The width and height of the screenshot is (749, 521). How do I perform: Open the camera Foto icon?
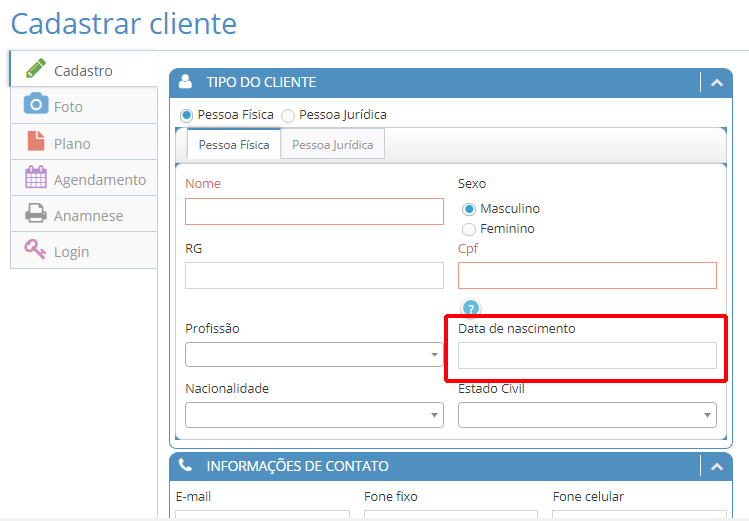(x=36, y=105)
